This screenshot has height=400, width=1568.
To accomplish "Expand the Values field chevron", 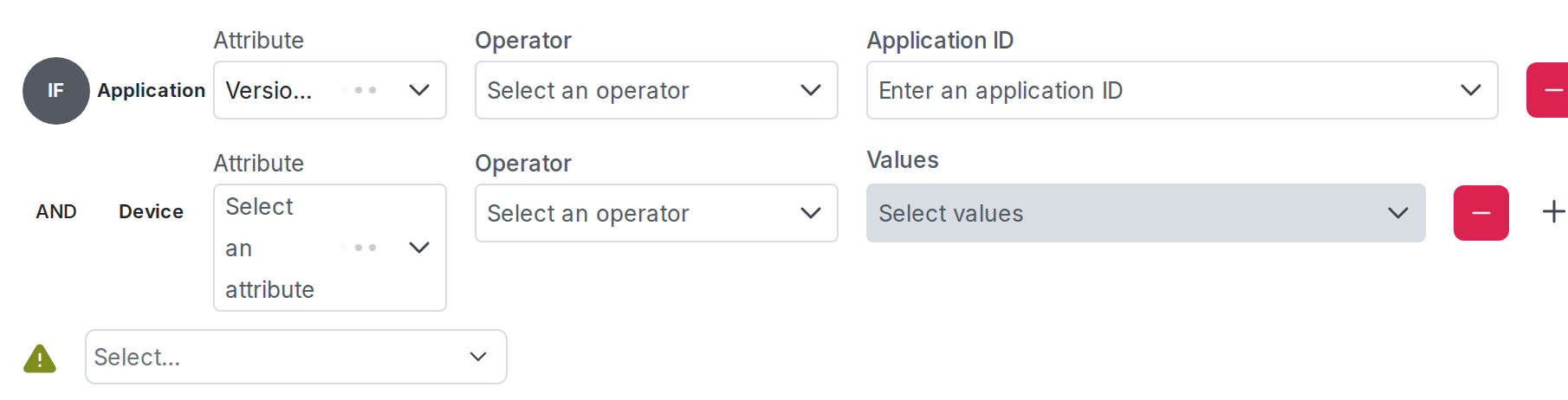I will pyautogui.click(x=1397, y=213).
